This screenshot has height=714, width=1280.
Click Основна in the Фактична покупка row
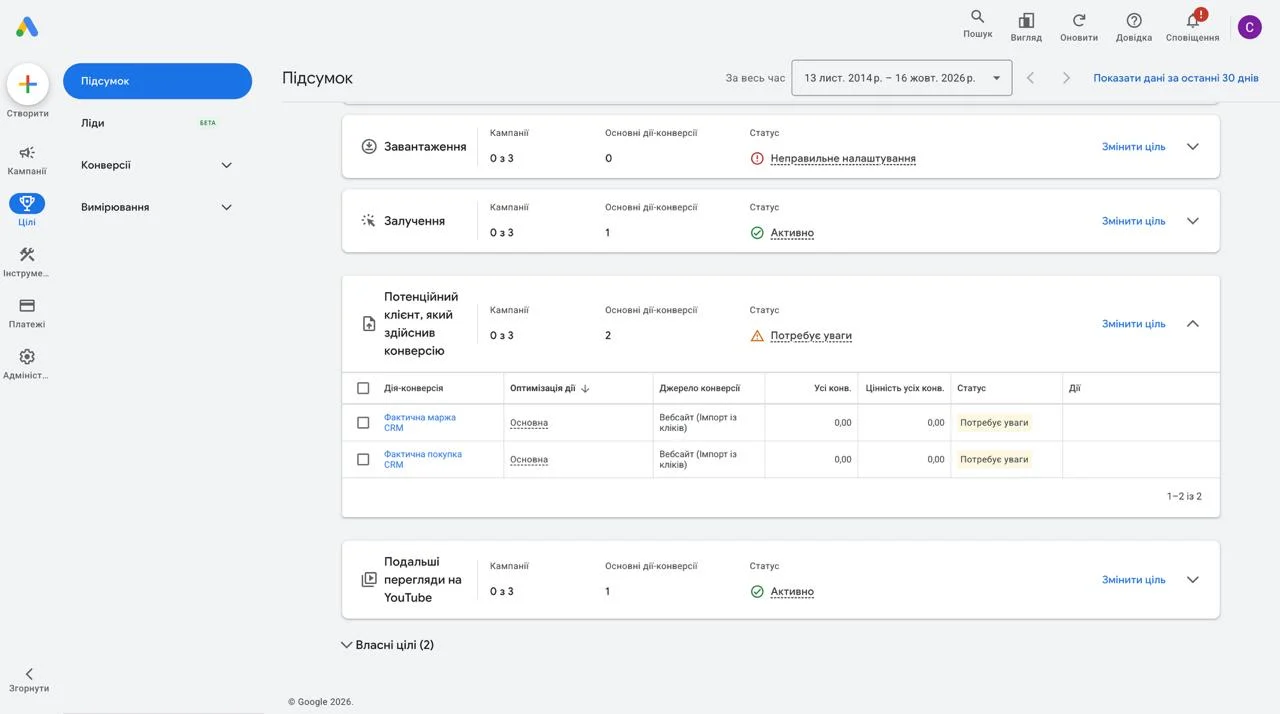[x=529, y=460]
